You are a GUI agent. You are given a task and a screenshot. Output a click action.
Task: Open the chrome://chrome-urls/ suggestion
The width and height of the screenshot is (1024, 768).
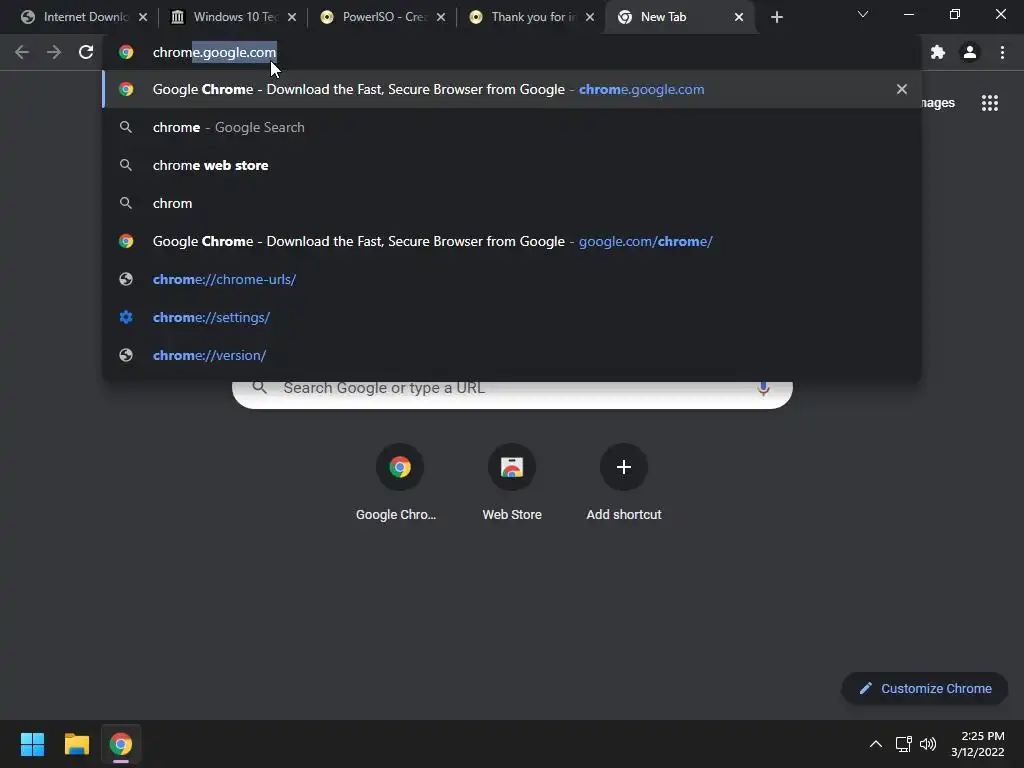511,279
